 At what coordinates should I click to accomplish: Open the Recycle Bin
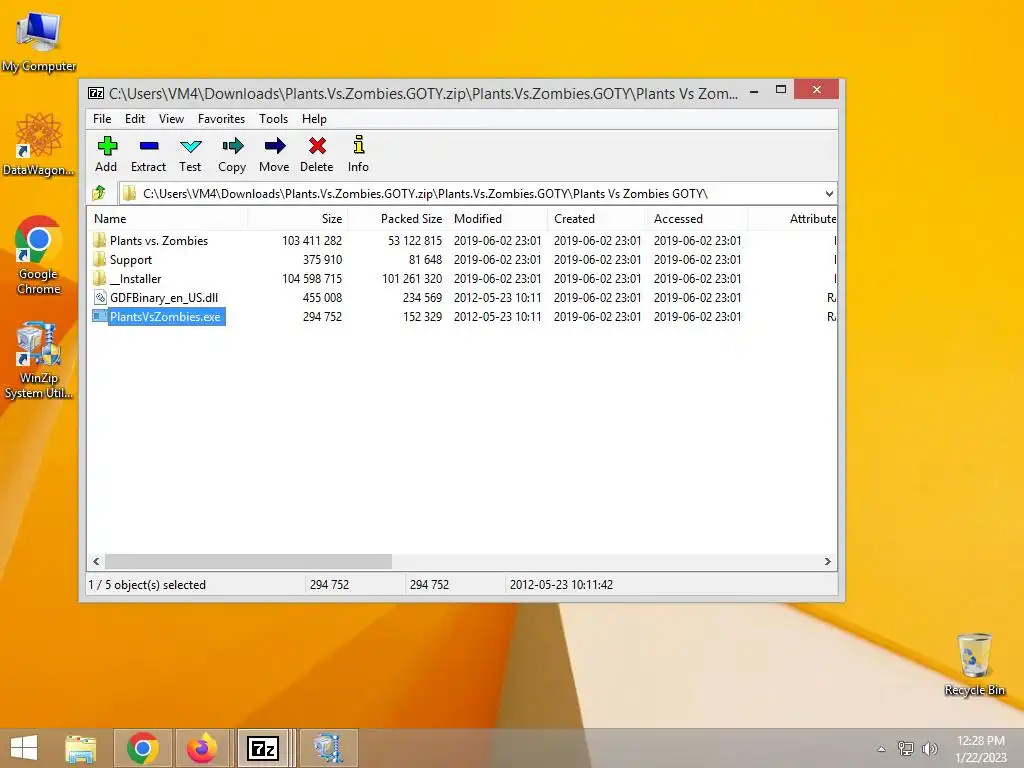coord(974,664)
